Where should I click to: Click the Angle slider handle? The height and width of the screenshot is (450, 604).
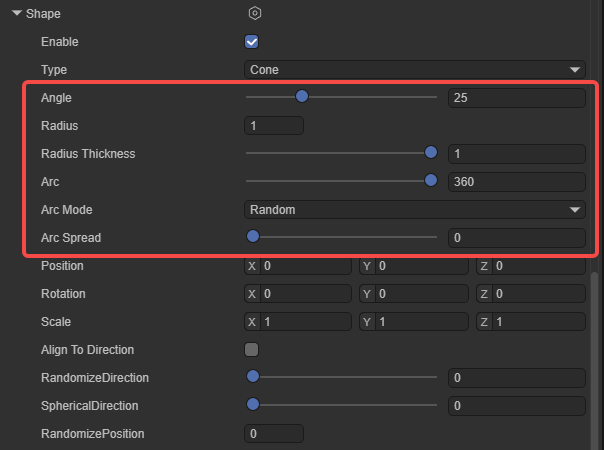coord(302,97)
